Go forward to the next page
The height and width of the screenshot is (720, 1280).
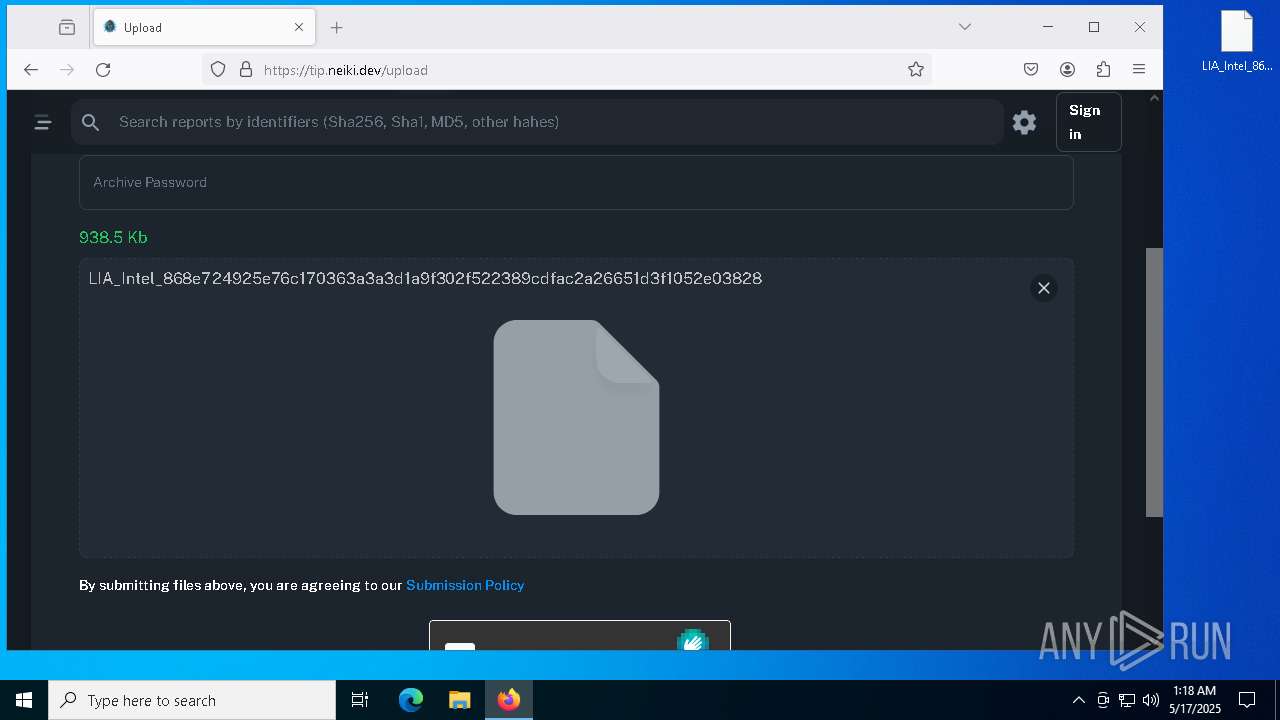[67, 69]
